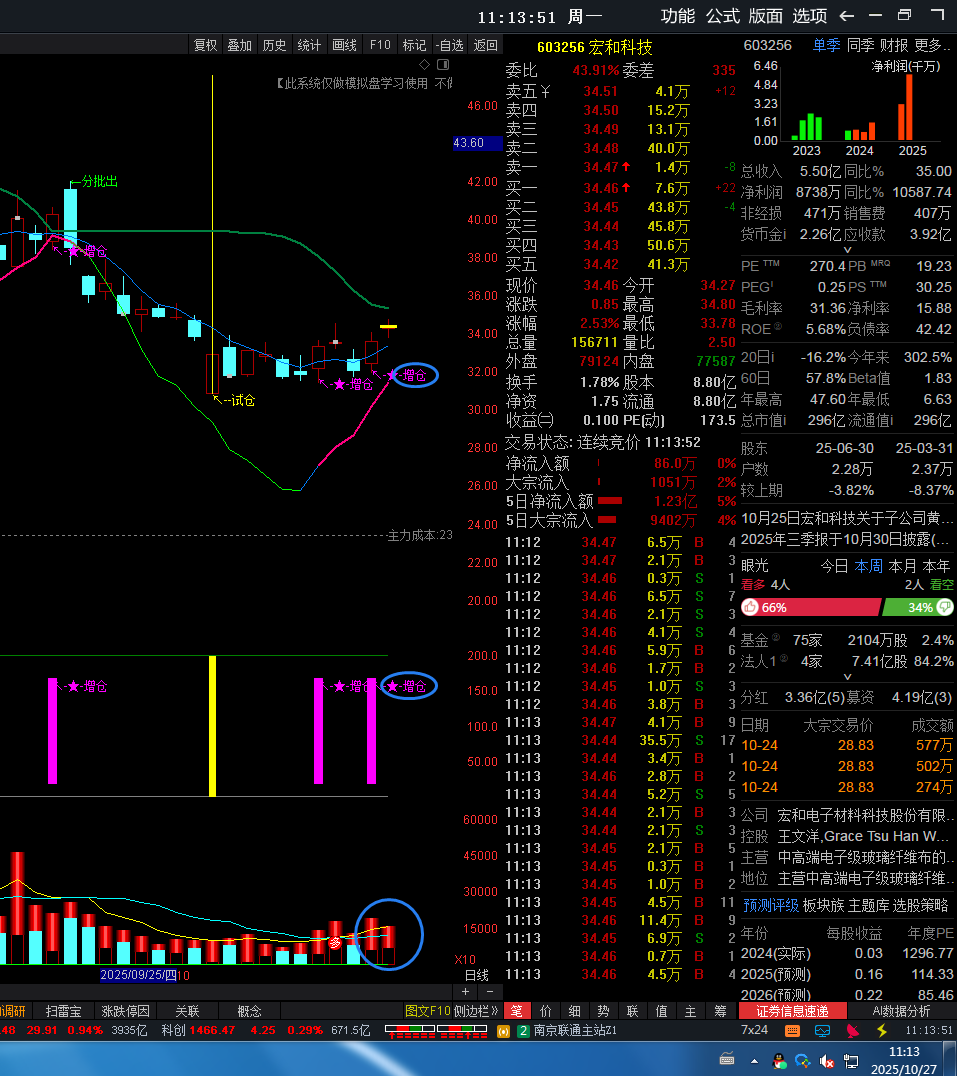Select 同季 profit comparison mode

click(x=860, y=45)
